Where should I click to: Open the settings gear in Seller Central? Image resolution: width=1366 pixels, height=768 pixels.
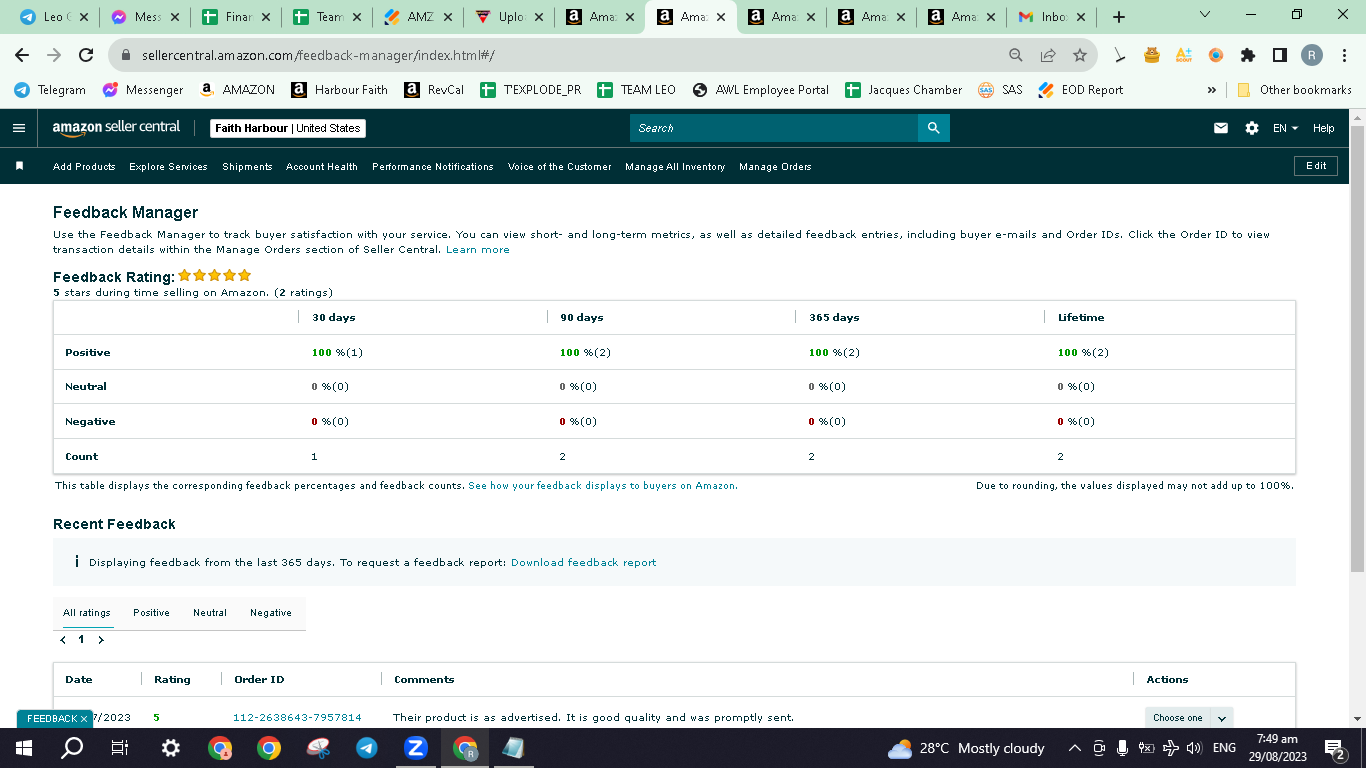pos(1251,128)
